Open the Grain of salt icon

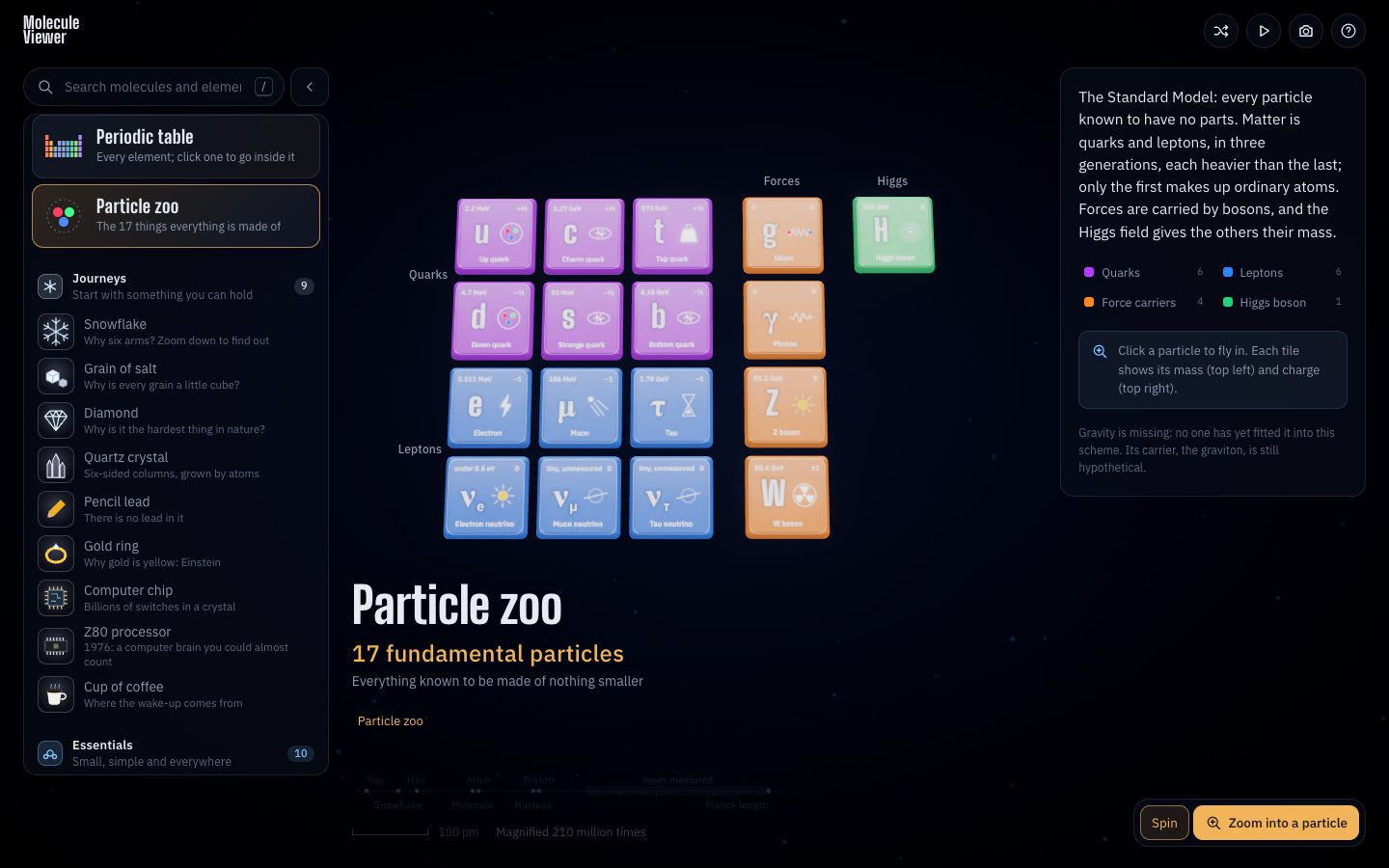coord(56,376)
